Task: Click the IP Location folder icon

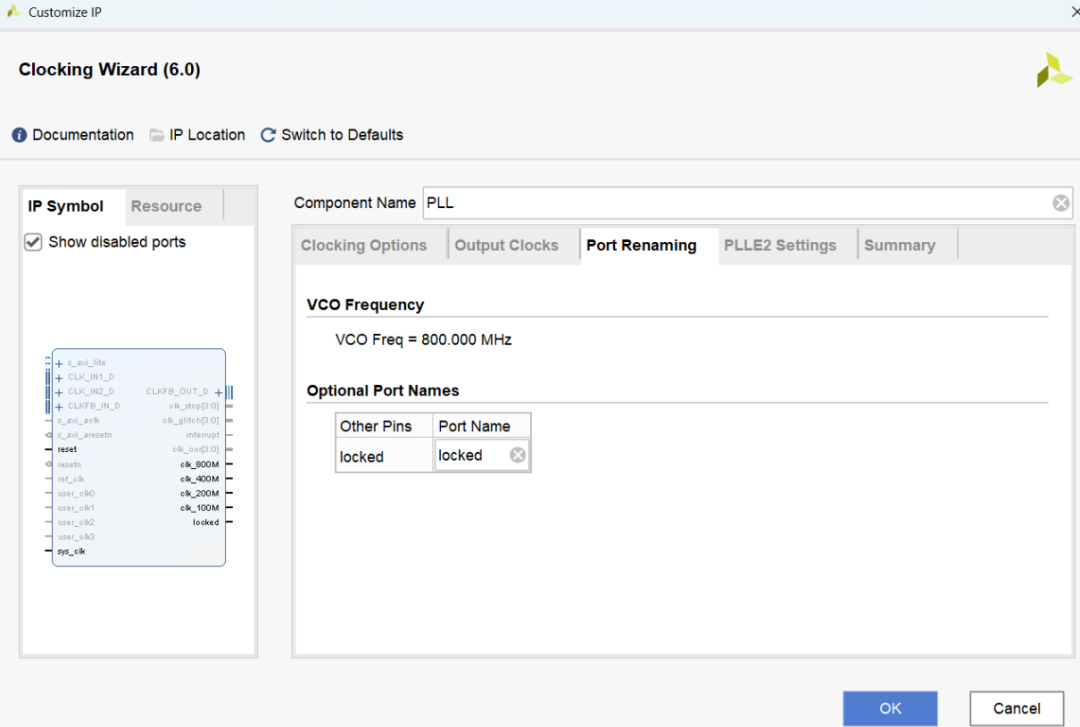Action: 157,135
